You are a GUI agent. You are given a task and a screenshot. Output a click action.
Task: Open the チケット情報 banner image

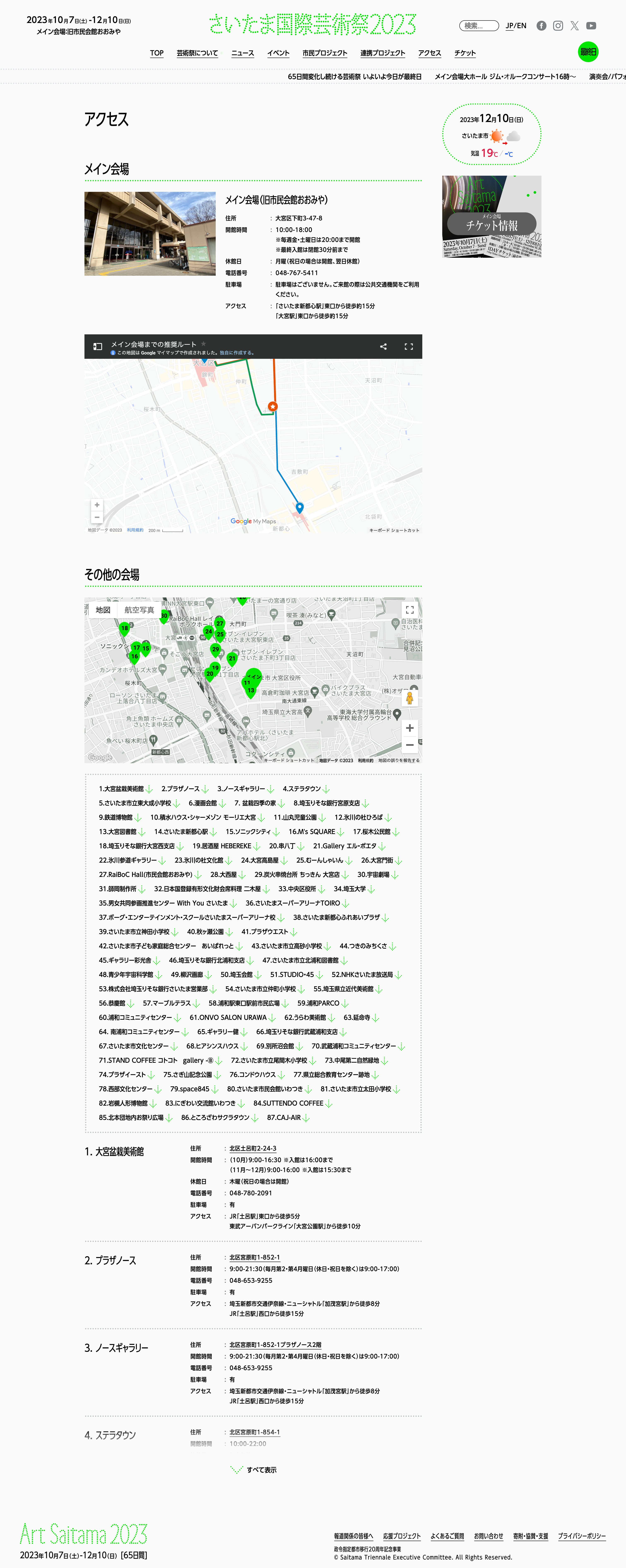point(492,217)
